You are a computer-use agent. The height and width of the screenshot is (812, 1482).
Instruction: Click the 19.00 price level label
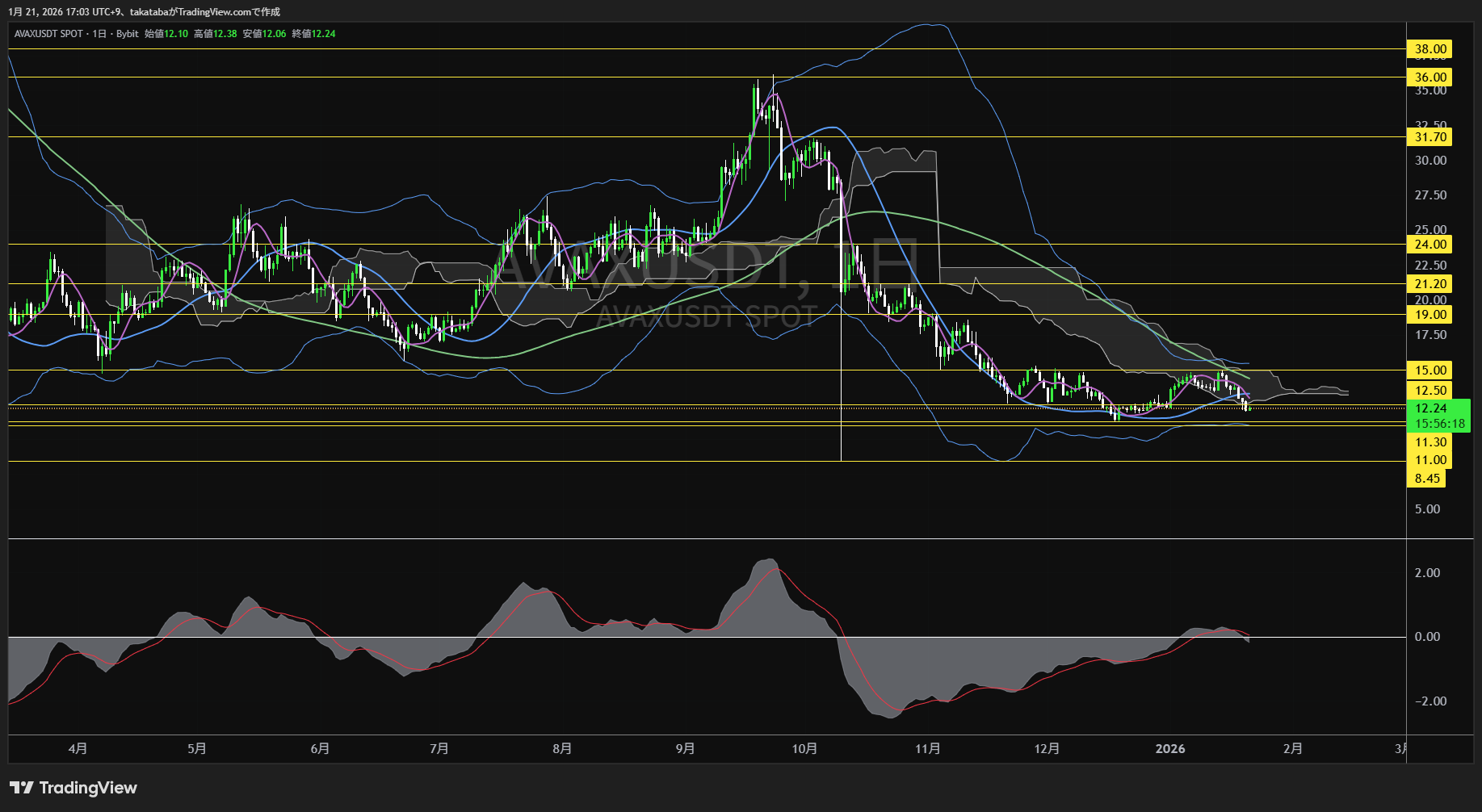pos(1430,315)
